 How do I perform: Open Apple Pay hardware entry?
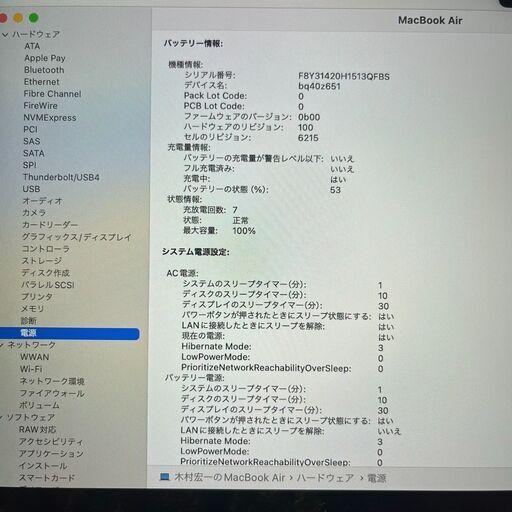click(x=45, y=58)
